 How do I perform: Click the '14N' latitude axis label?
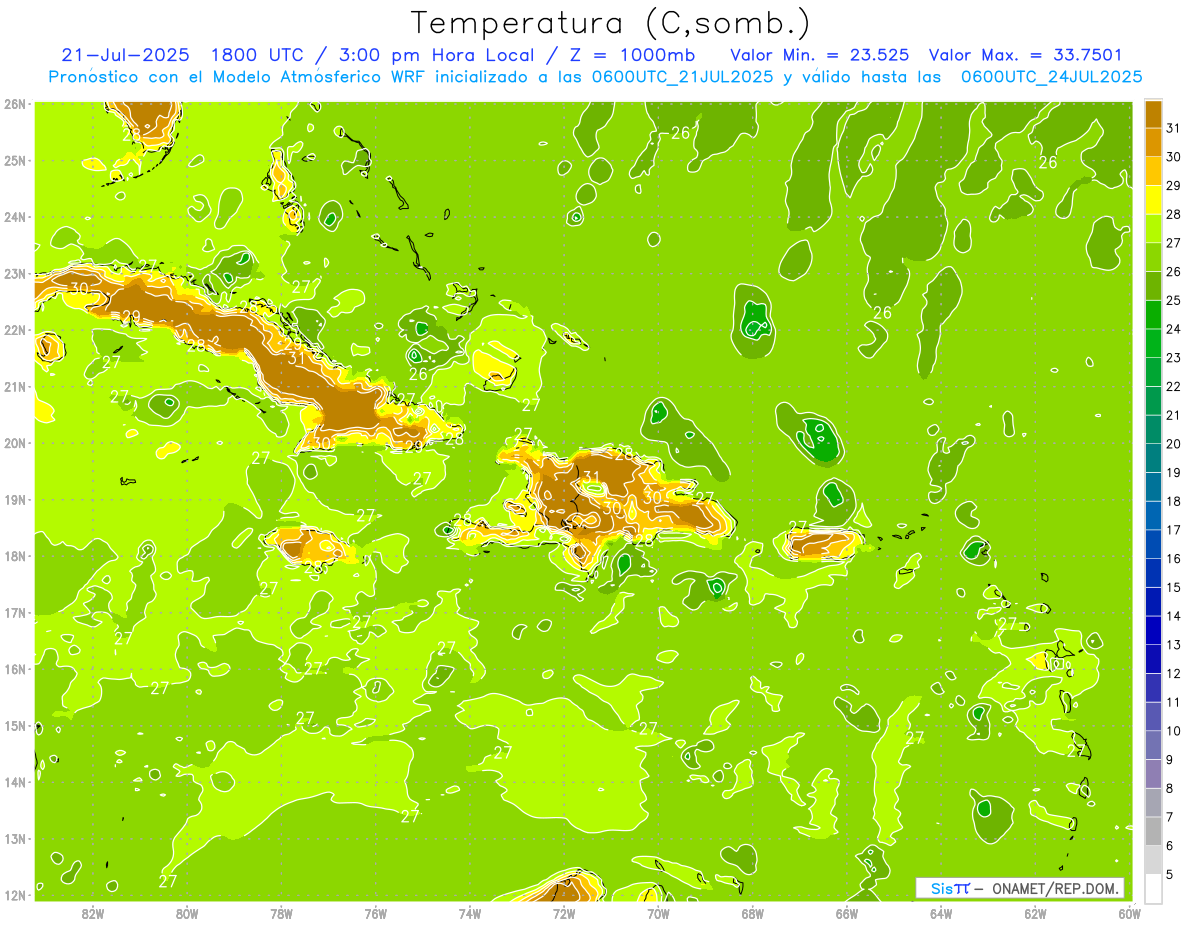click(15, 782)
